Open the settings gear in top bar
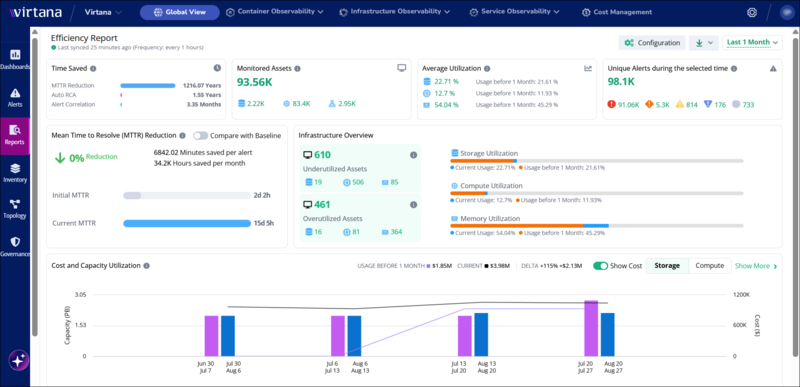This screenshot has height=387, width=800. click(752, 13)
